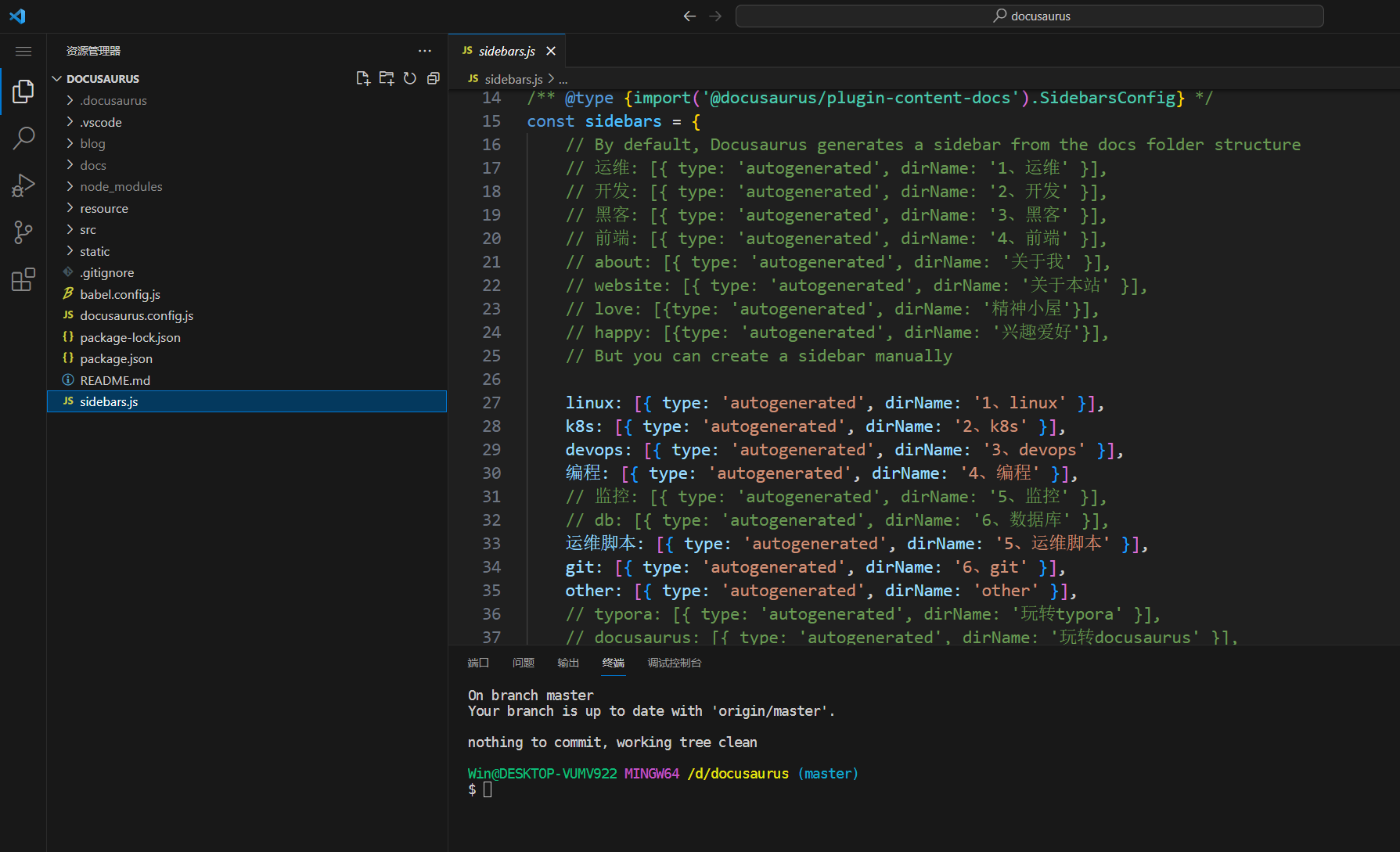The image size is (1400, 852).
Task: Refresh the explorer file tree
Action: click(410, 78)
